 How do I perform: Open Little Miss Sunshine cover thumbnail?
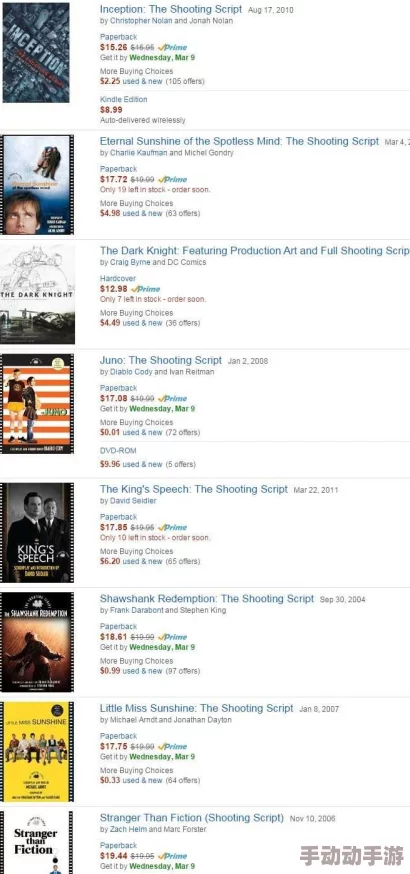pyautogui.click(x=37, y=752)
